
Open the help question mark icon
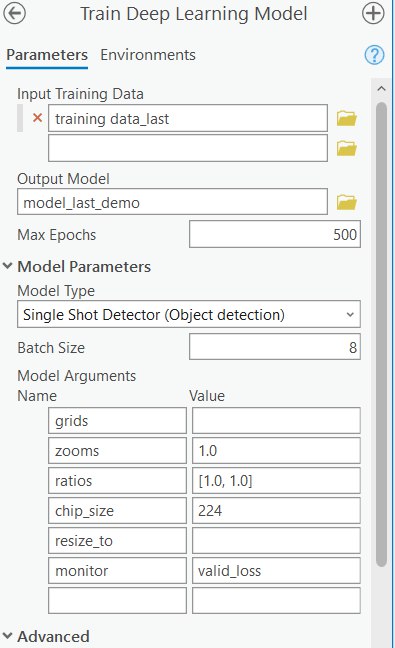click(x=374, y=55)
